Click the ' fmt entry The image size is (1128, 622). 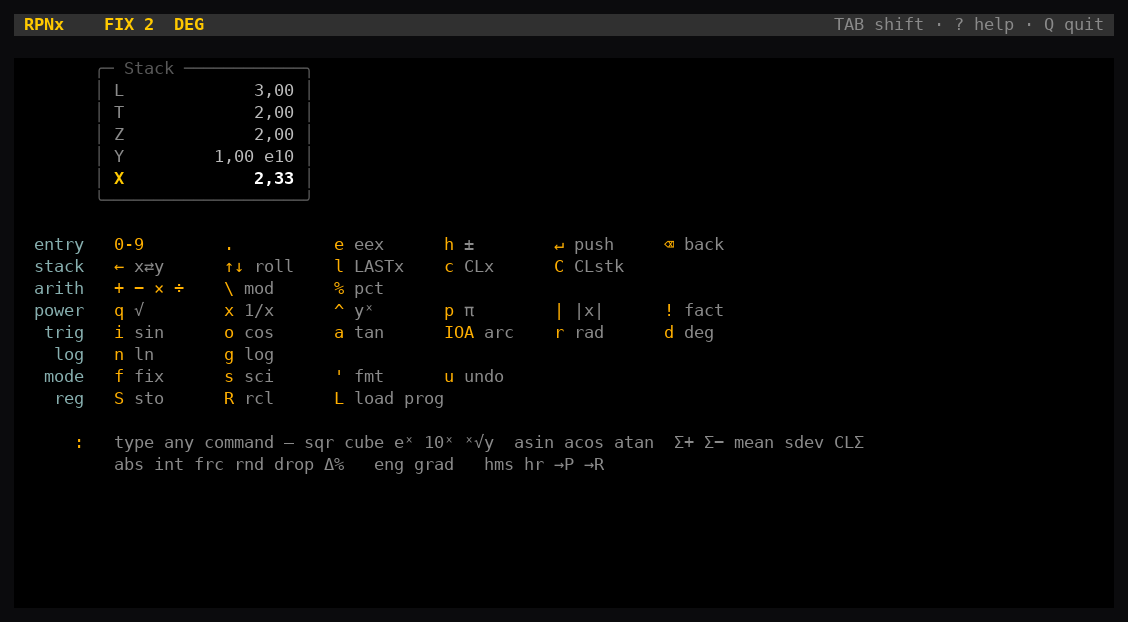359,377
